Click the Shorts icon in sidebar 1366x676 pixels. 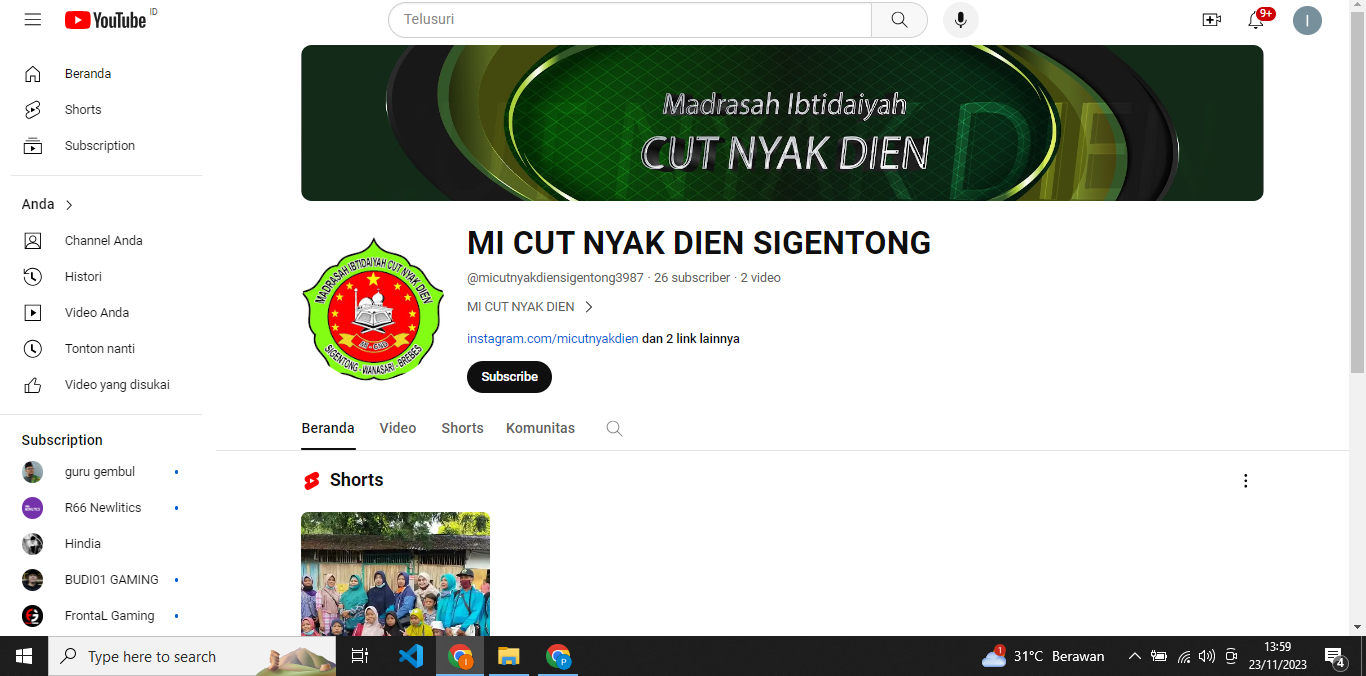coord(33,110)
